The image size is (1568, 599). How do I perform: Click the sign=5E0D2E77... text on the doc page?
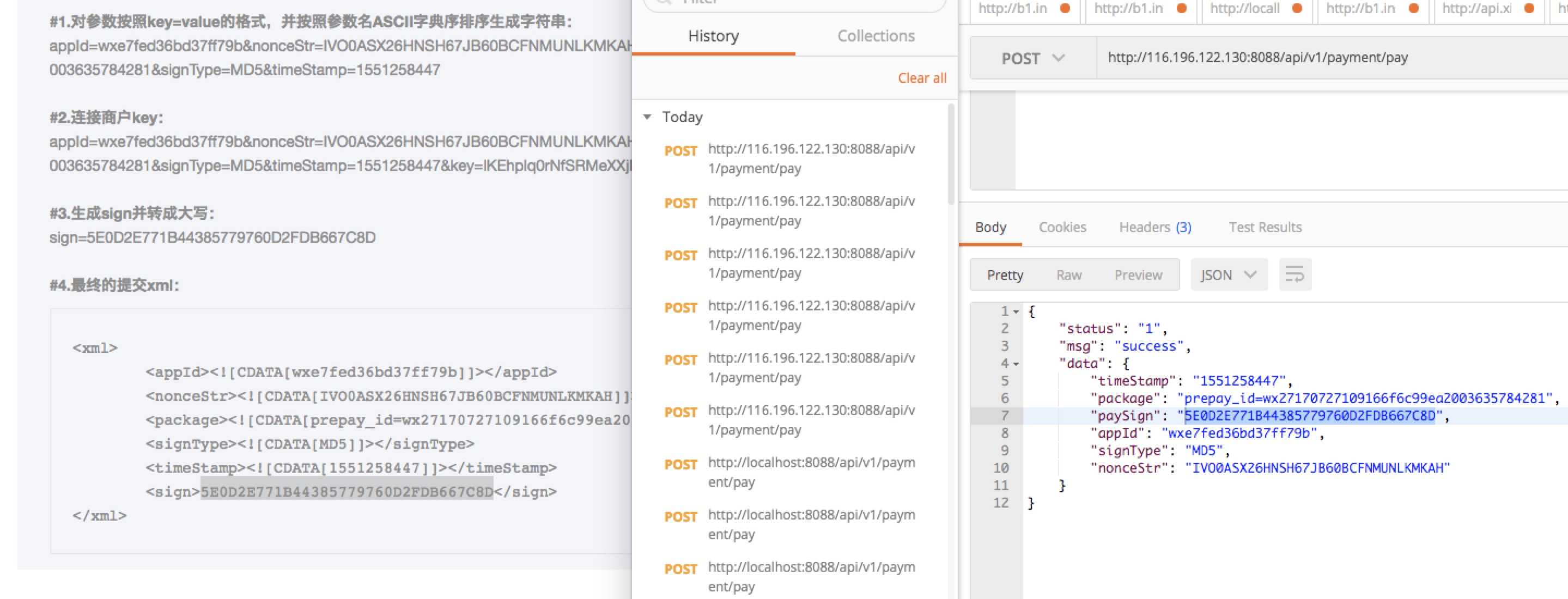[x=212, y=238]
